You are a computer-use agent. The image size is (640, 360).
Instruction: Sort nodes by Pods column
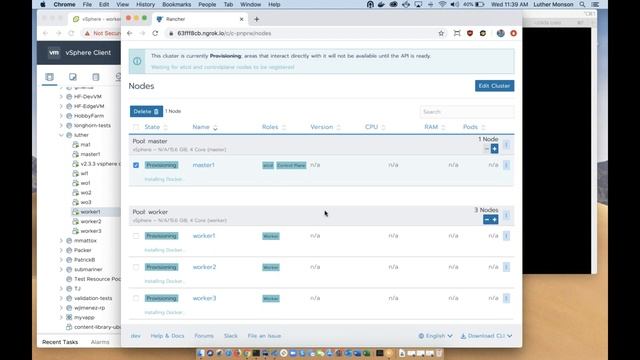(474, 127)
